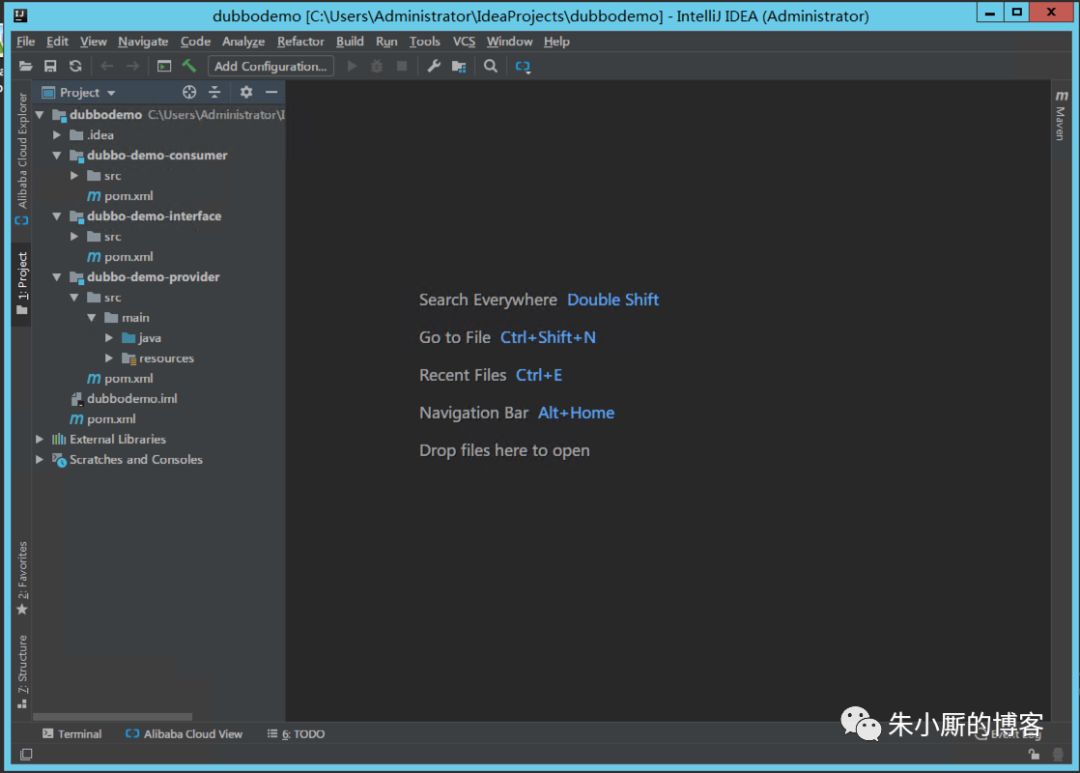The width and height of the screenshot is (1080, 773).
Task: Expand External Libraries node
Action: 40,439
